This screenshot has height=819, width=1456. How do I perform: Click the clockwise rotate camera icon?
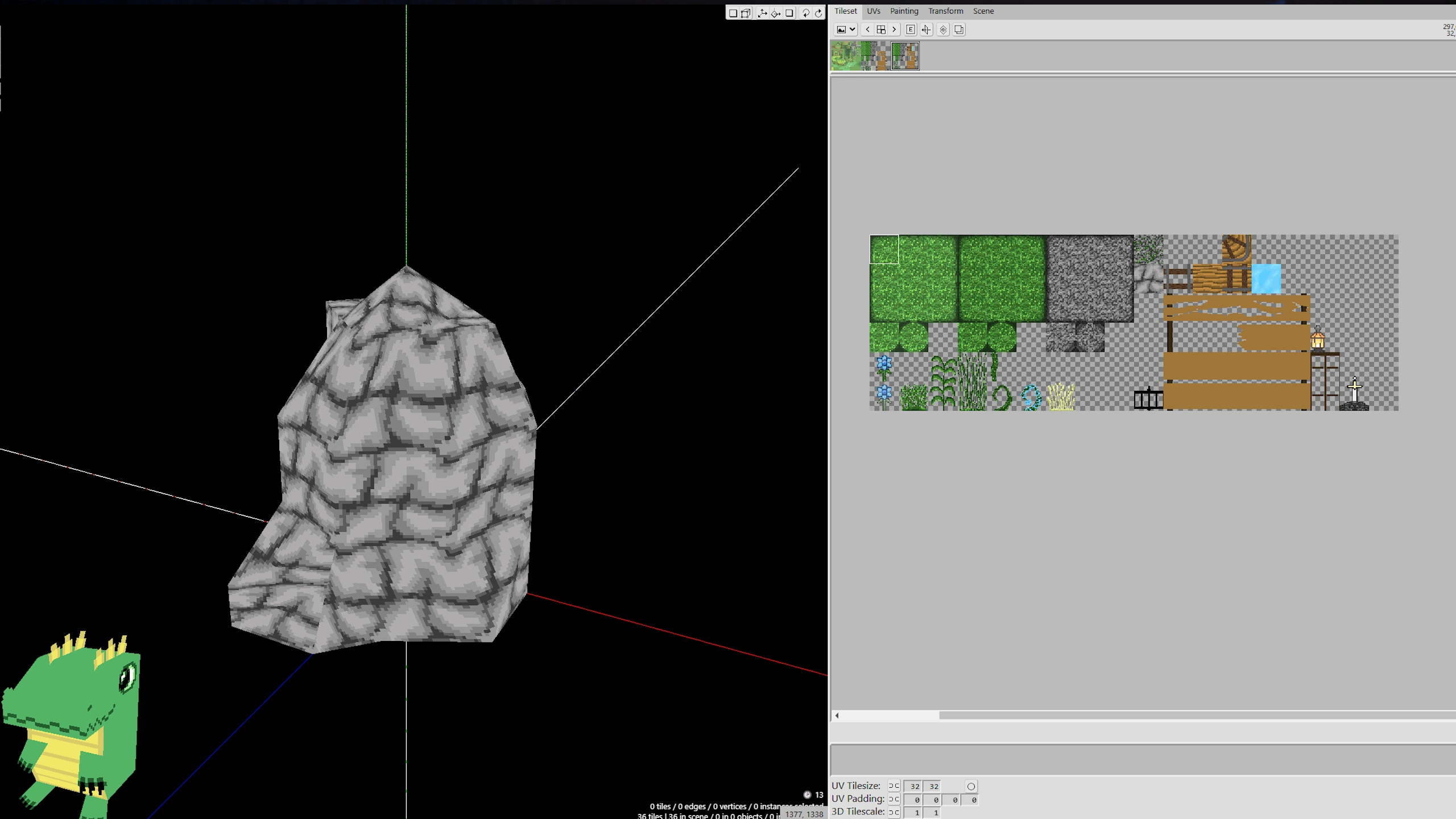[818, 13]
